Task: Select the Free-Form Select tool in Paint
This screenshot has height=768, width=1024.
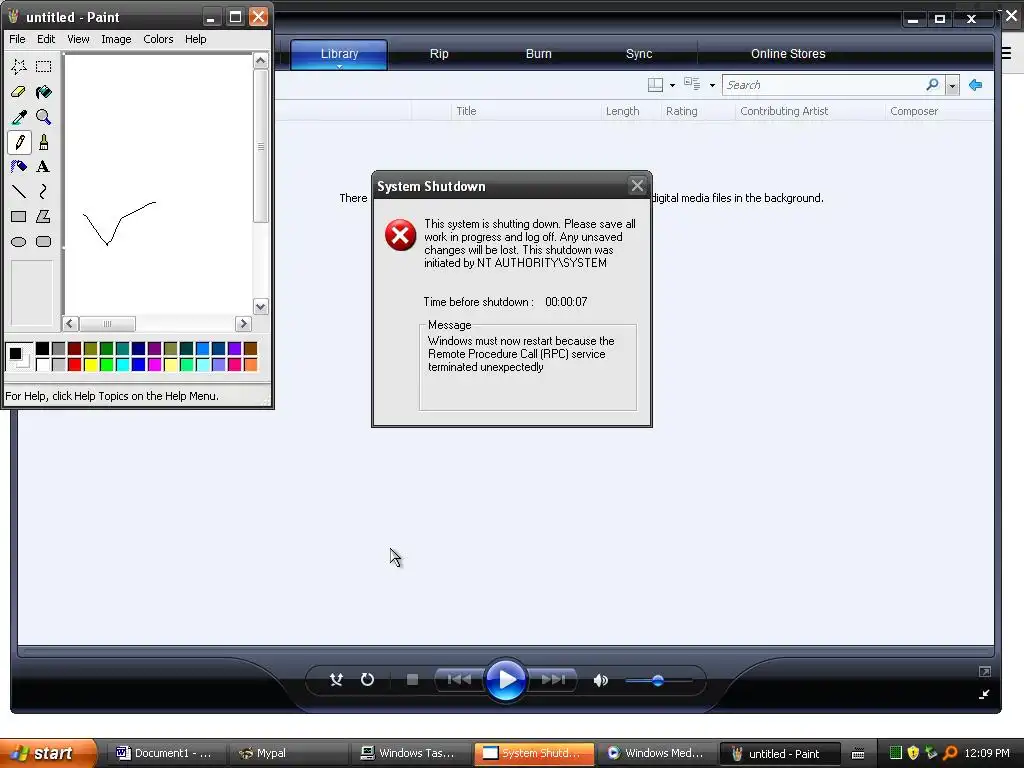Action: pos(19,67)
